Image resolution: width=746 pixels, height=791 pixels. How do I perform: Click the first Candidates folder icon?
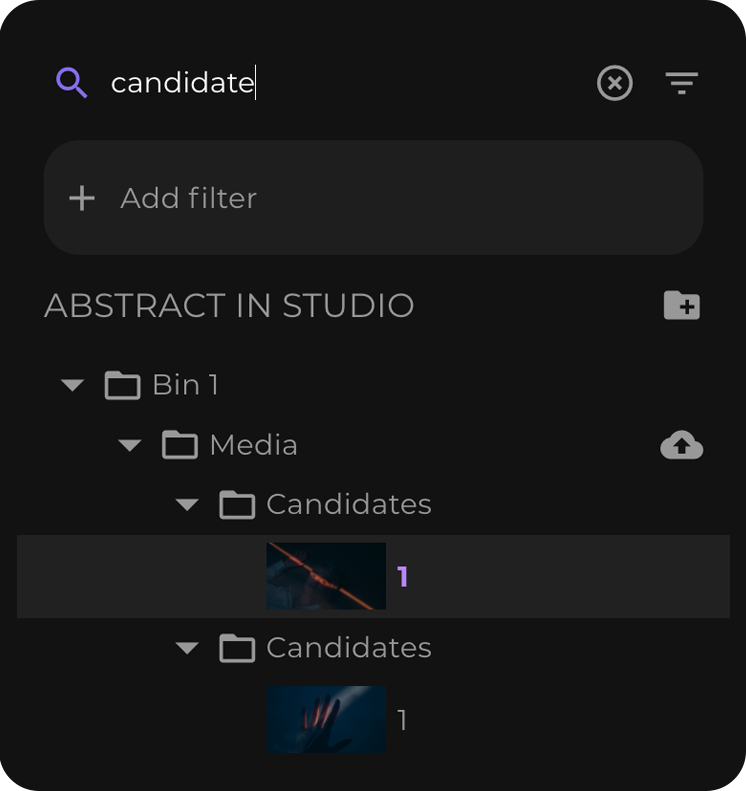click(x=237, y=504)
